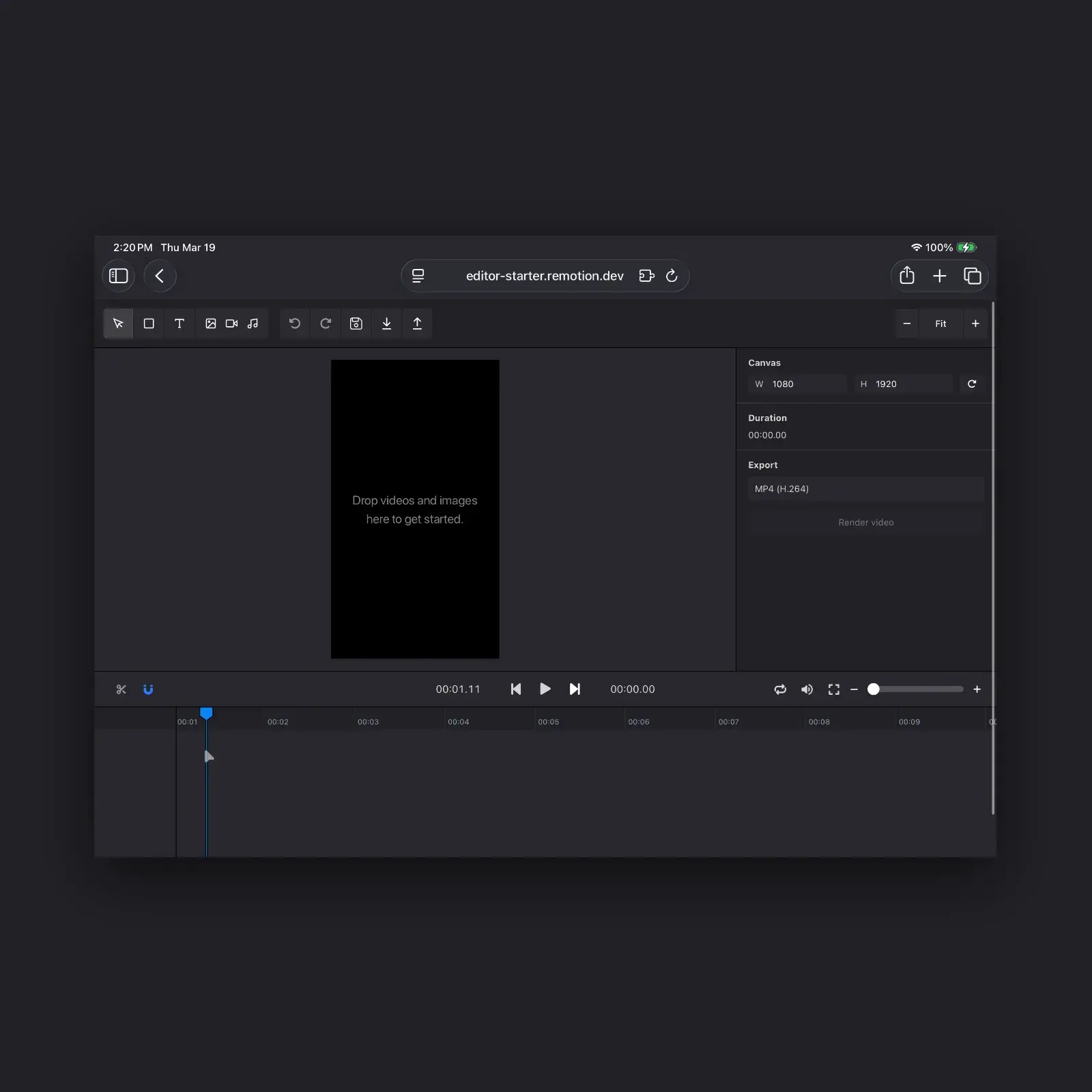Screen dimensions: 1092x1092
Task: Click the Render video button
Action: click(865, 522)
